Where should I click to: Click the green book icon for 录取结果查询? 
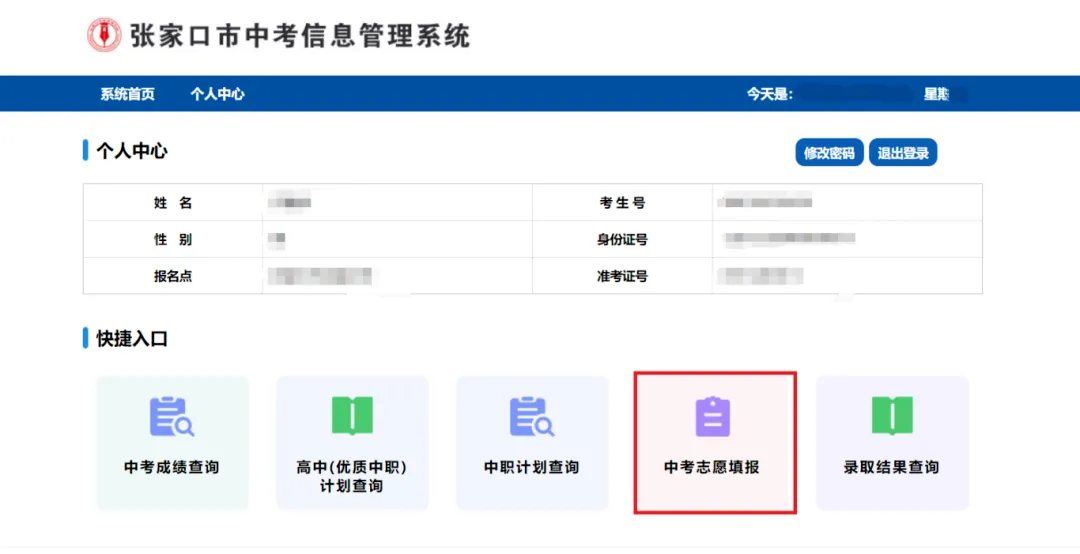(x=892, y=416)
